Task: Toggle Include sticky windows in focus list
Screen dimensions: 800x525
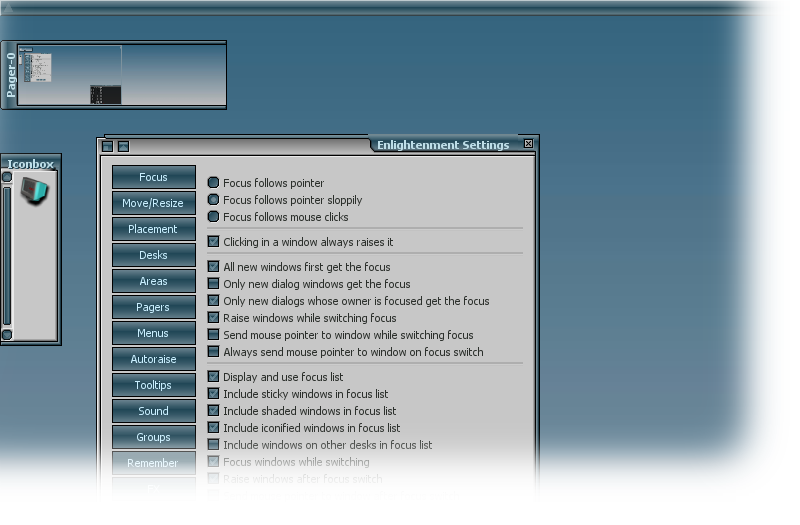Action: pos(213,393)
